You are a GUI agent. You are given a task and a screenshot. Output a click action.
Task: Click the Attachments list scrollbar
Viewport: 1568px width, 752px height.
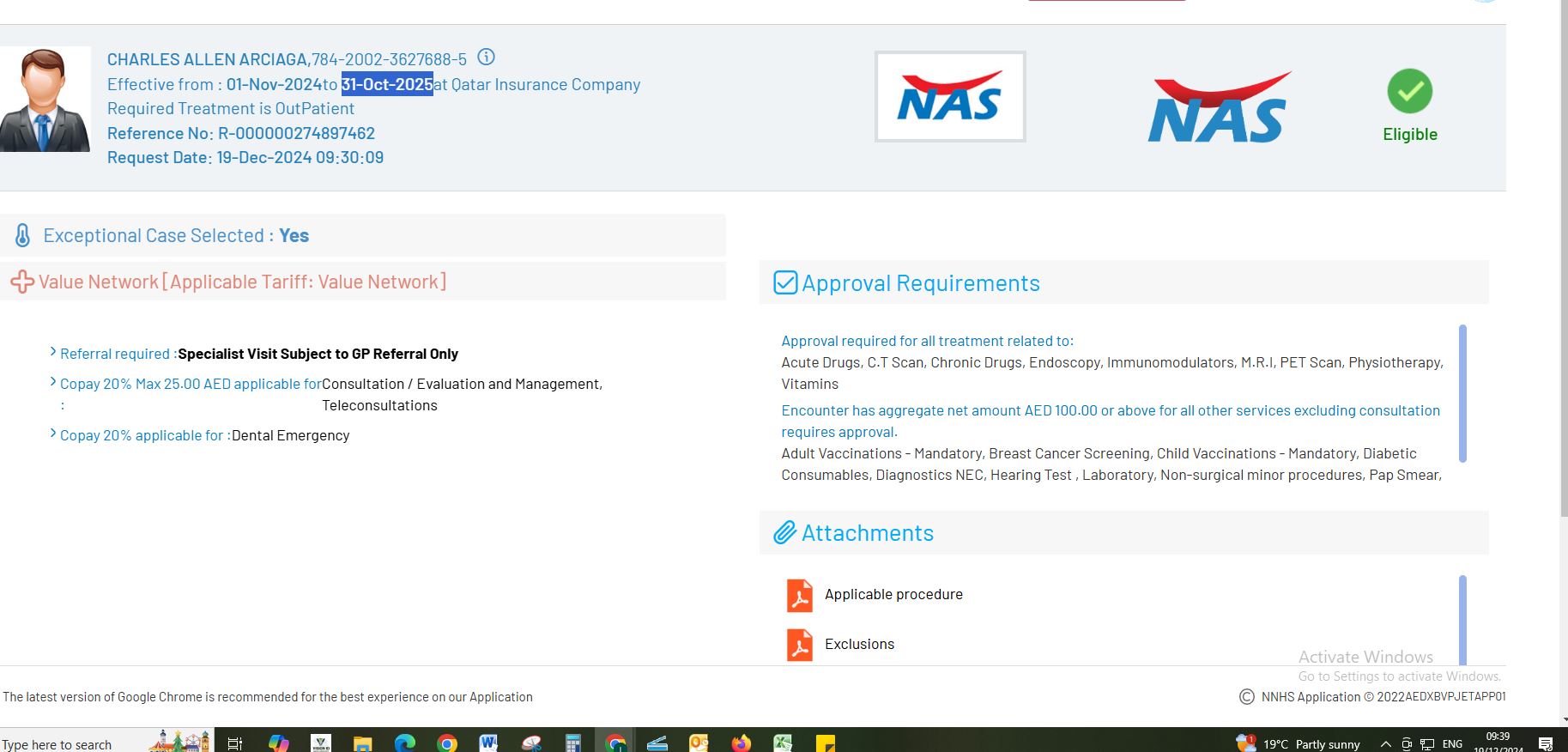pyautogui.click(x=1462, y=618)
